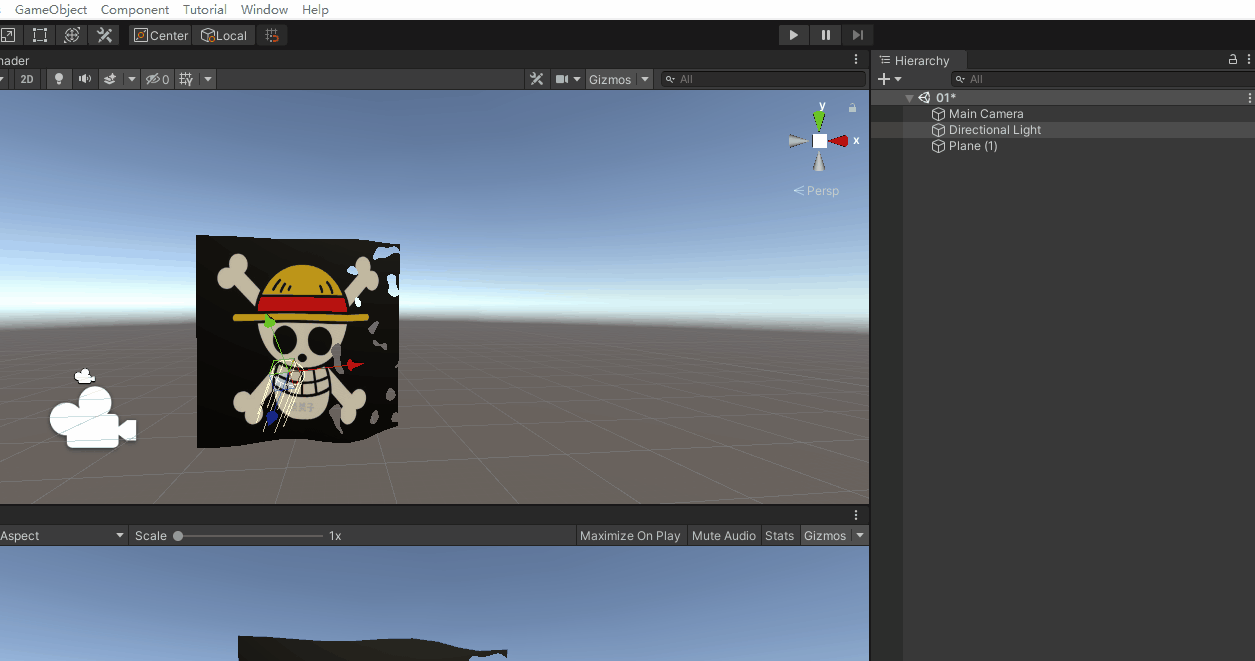This screenshot has height=661, width=1255.
Task: Open the Game view Aspect dropdown
Action: point(64,536)
